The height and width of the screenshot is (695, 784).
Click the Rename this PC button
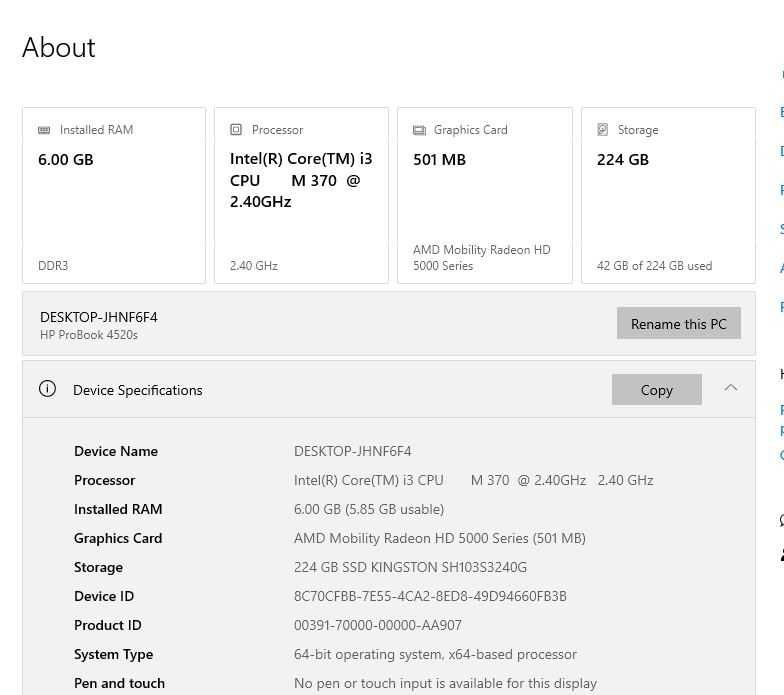pyautogui.click(x=678, y=324)
